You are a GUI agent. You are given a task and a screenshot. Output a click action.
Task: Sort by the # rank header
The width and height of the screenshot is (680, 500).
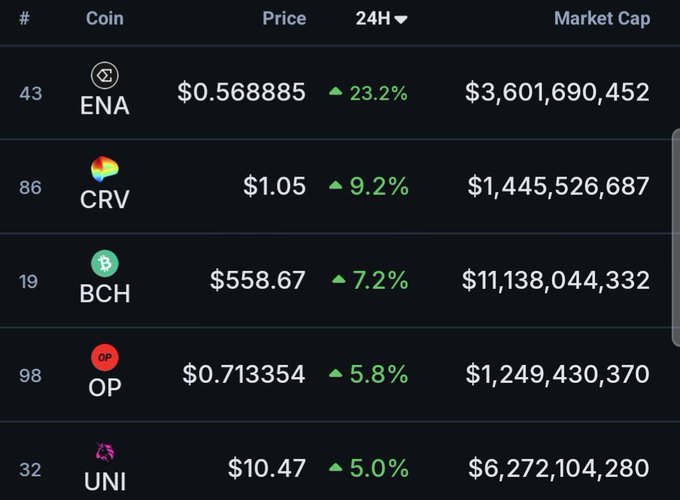click(24, 18)
